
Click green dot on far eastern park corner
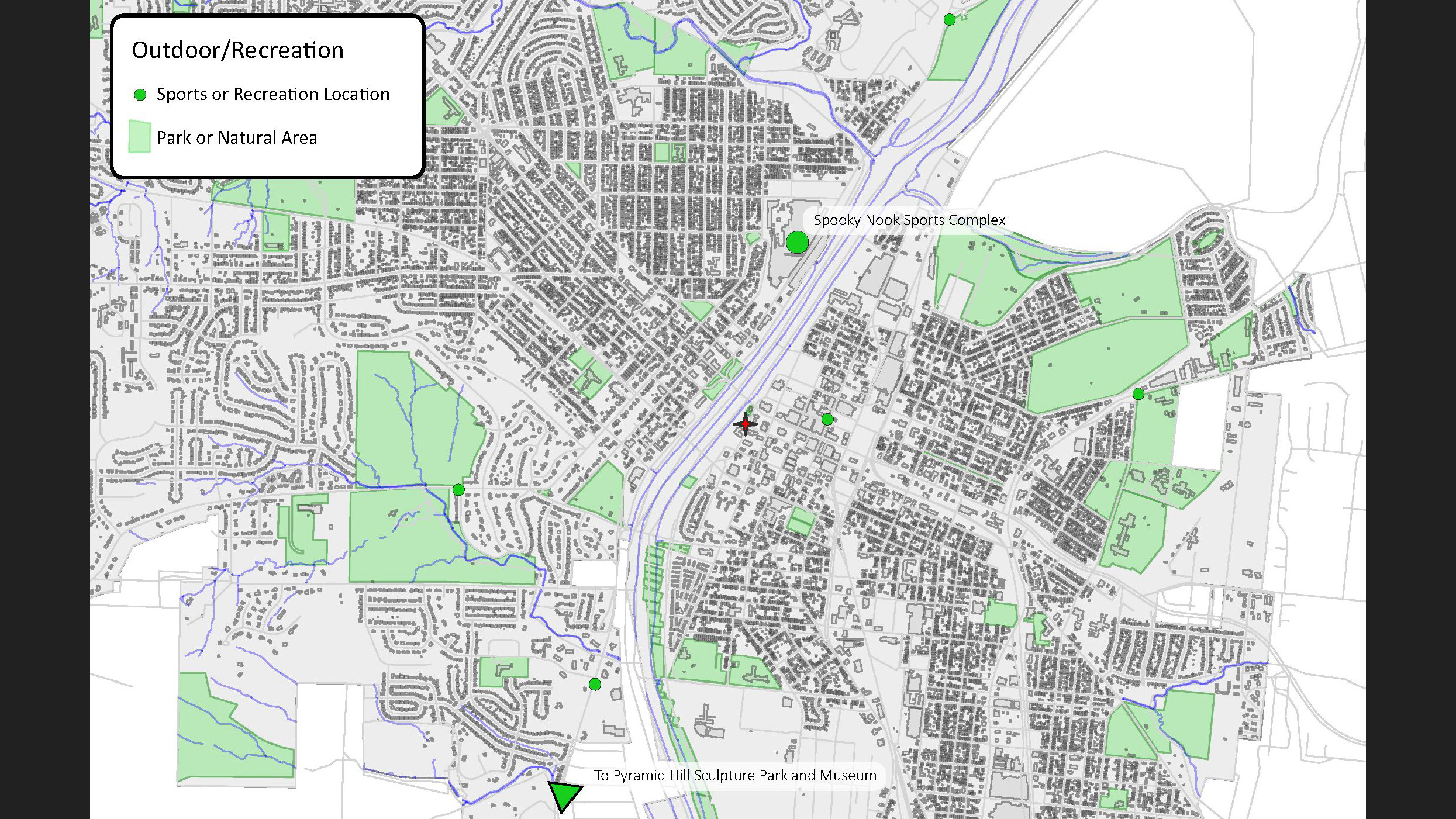point(1138,394)
